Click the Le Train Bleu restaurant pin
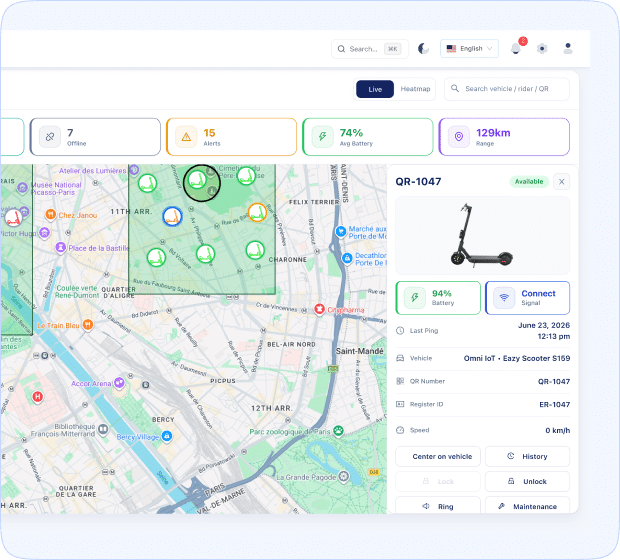The height and width of the screenshot is (560, 620). [x=88, y=325]
